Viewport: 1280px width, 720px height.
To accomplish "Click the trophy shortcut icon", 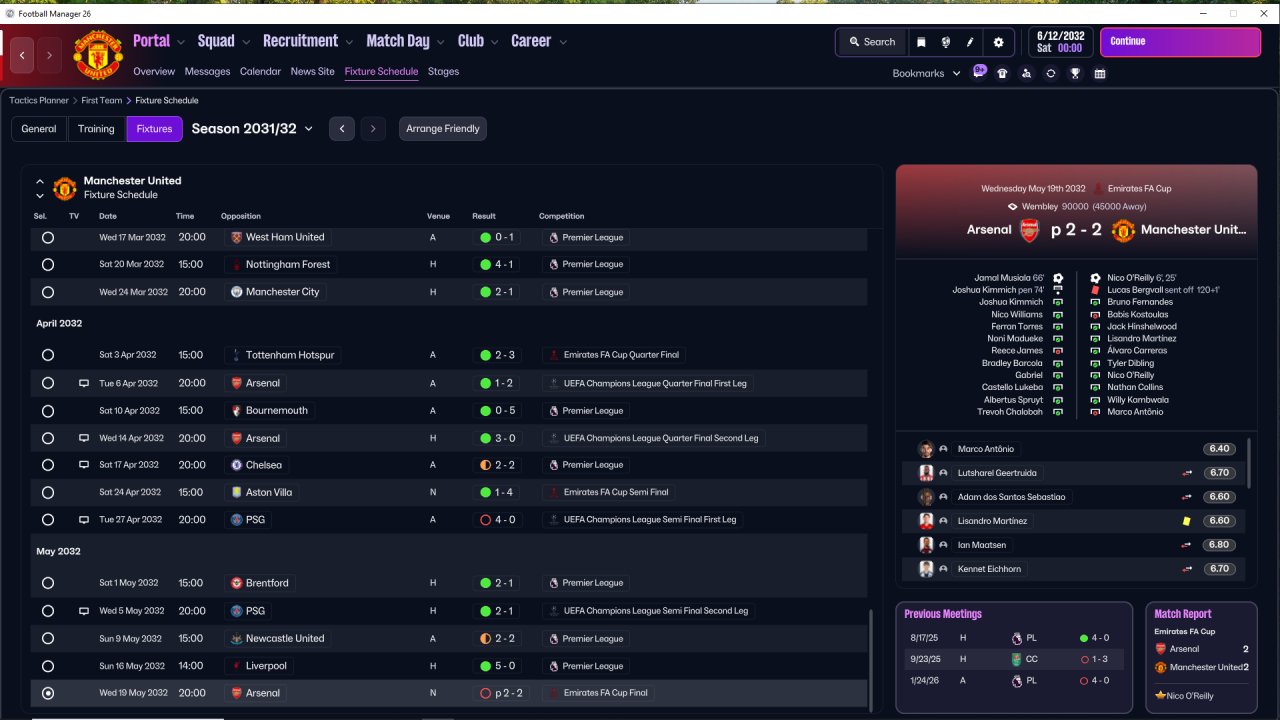I will 1075,73.
